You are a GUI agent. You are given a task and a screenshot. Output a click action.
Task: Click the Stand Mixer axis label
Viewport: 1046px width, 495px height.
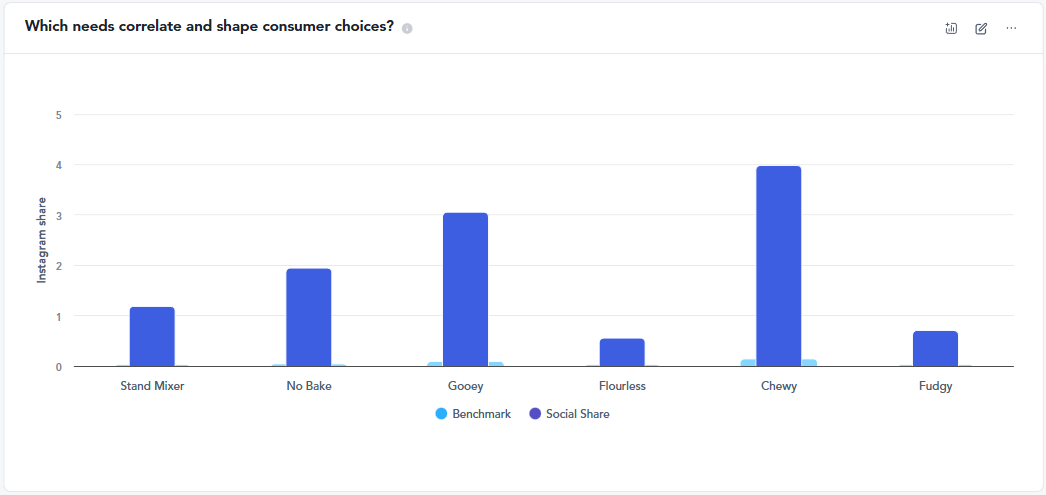152,386
